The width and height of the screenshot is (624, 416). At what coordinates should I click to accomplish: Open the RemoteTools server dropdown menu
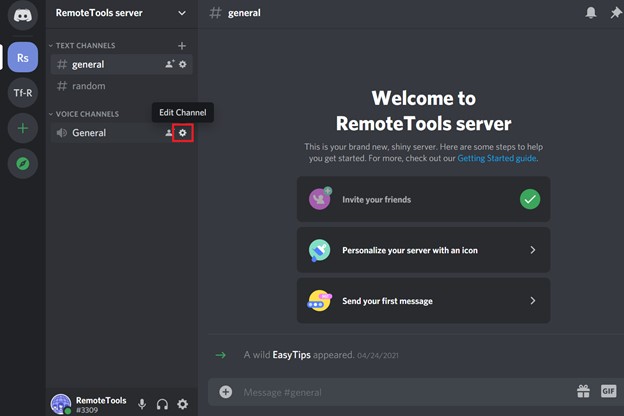[x=121, y=13]
